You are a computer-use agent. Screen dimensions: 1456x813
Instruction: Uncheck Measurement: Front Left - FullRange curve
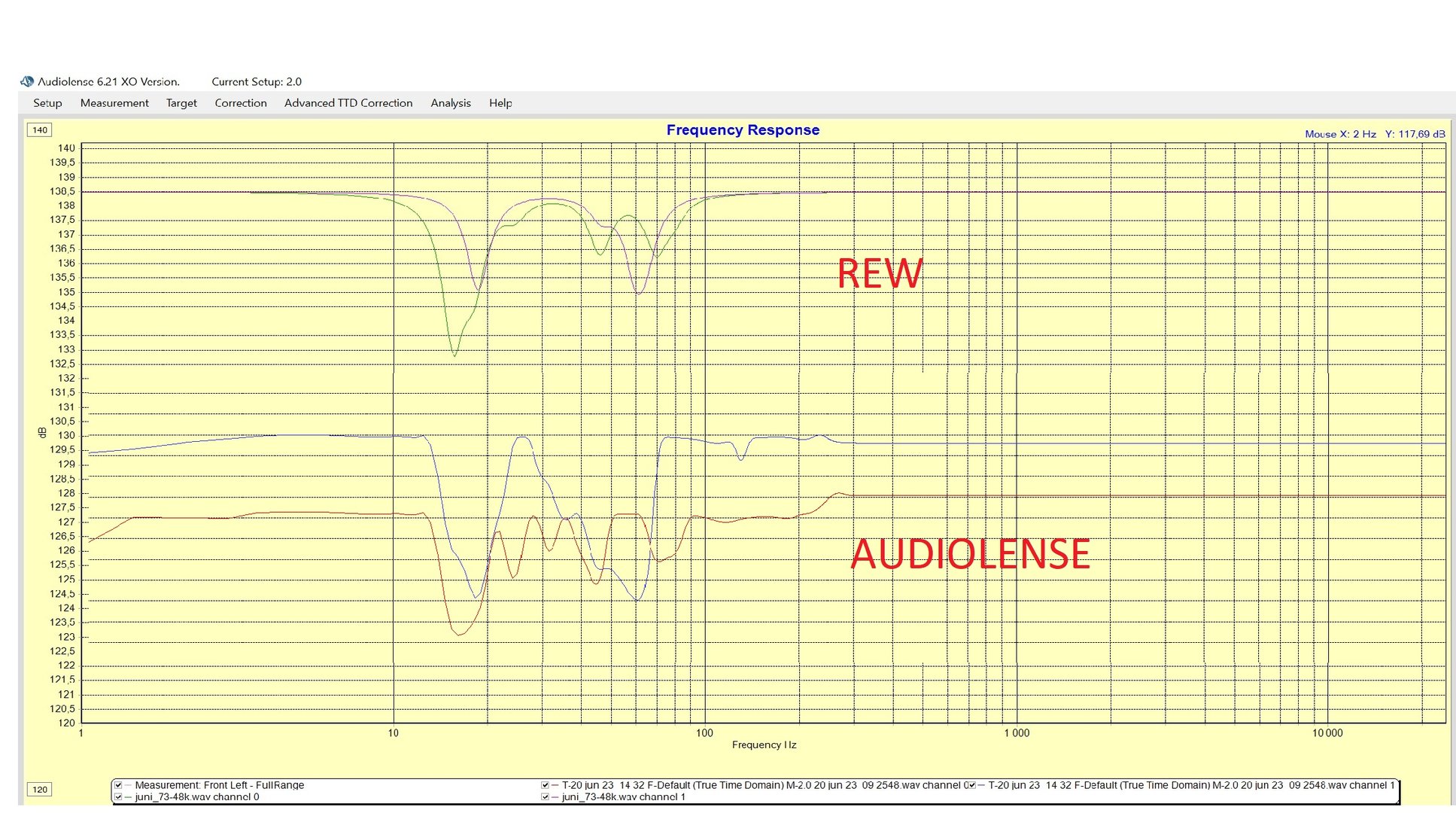pos(118,785)
